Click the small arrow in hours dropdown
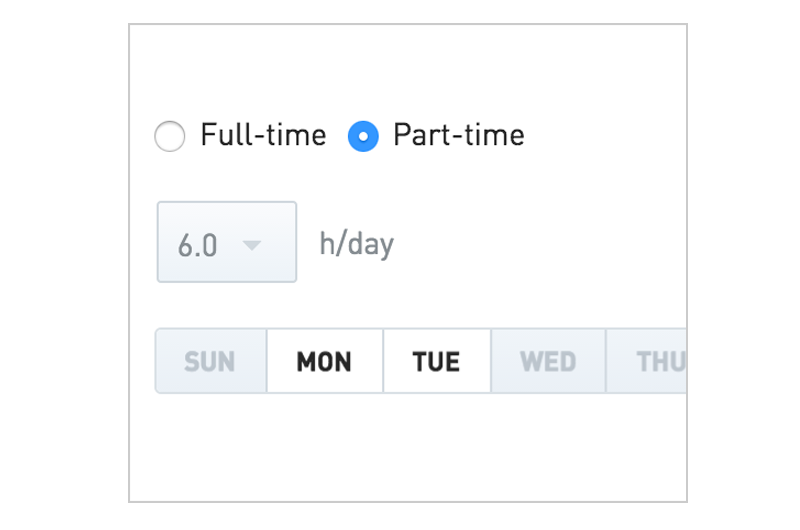Viewport: 800px width, 530px height. [252, 244]
